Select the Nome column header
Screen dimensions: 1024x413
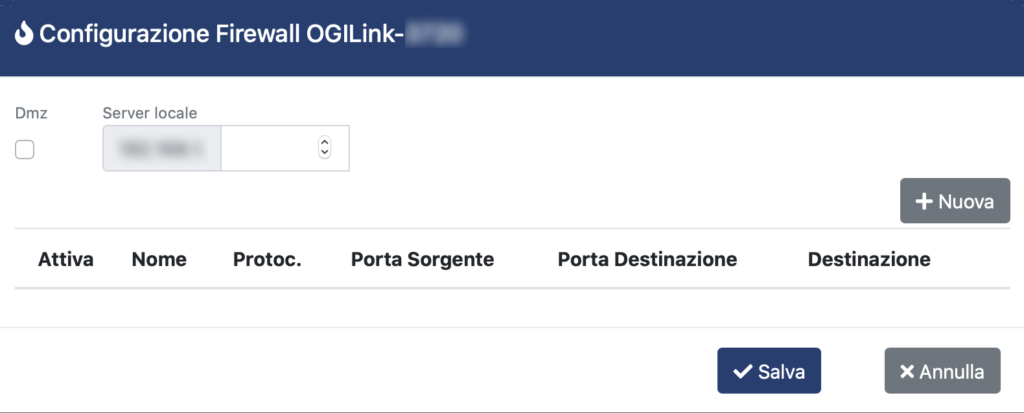(159, 259)
